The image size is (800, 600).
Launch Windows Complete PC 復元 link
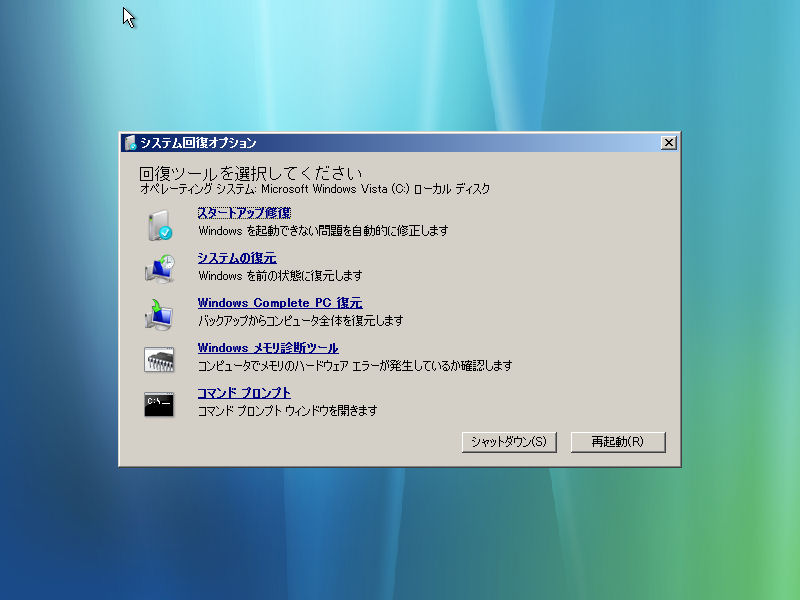click(x=280, y=303)
